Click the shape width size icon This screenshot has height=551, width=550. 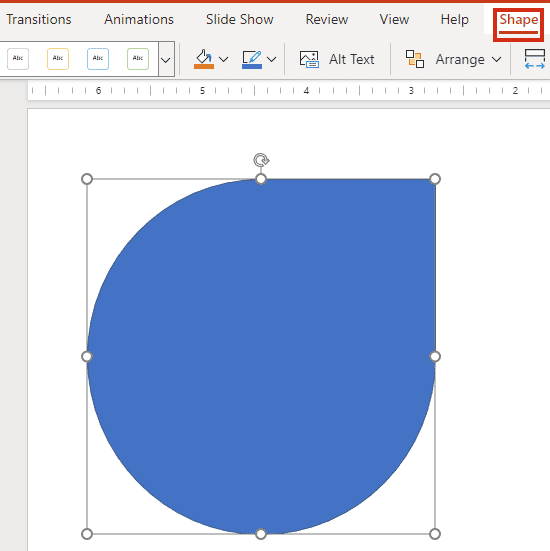pos(535,59)
